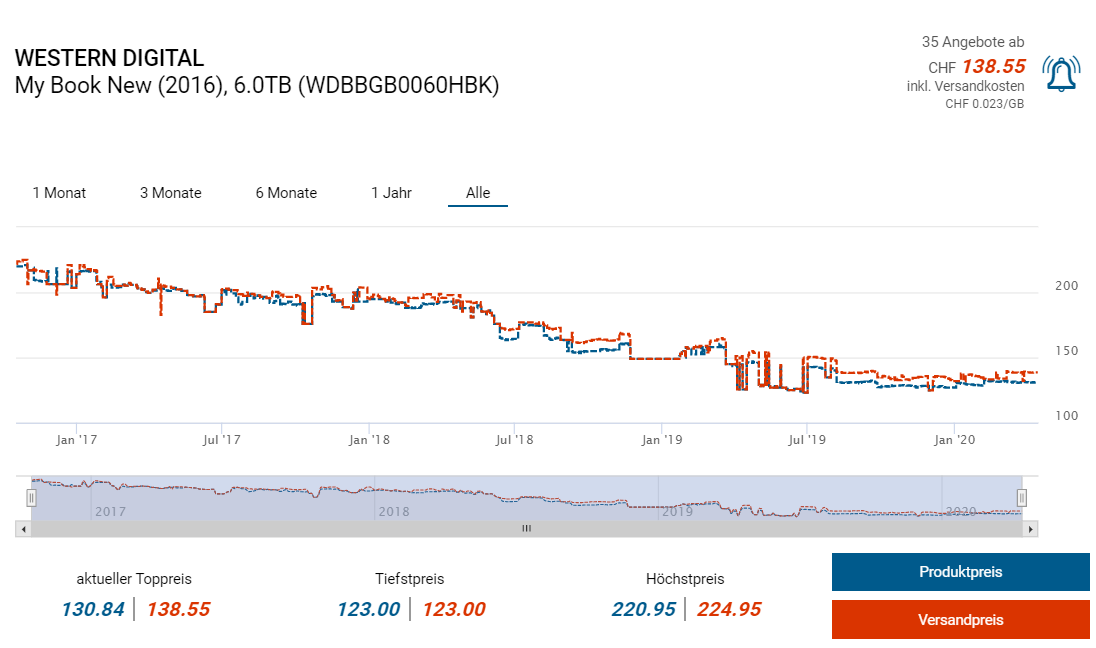This screenshot has height=648, width=1096.
Task: Click the My Book New product title
Action: (256, 85)
